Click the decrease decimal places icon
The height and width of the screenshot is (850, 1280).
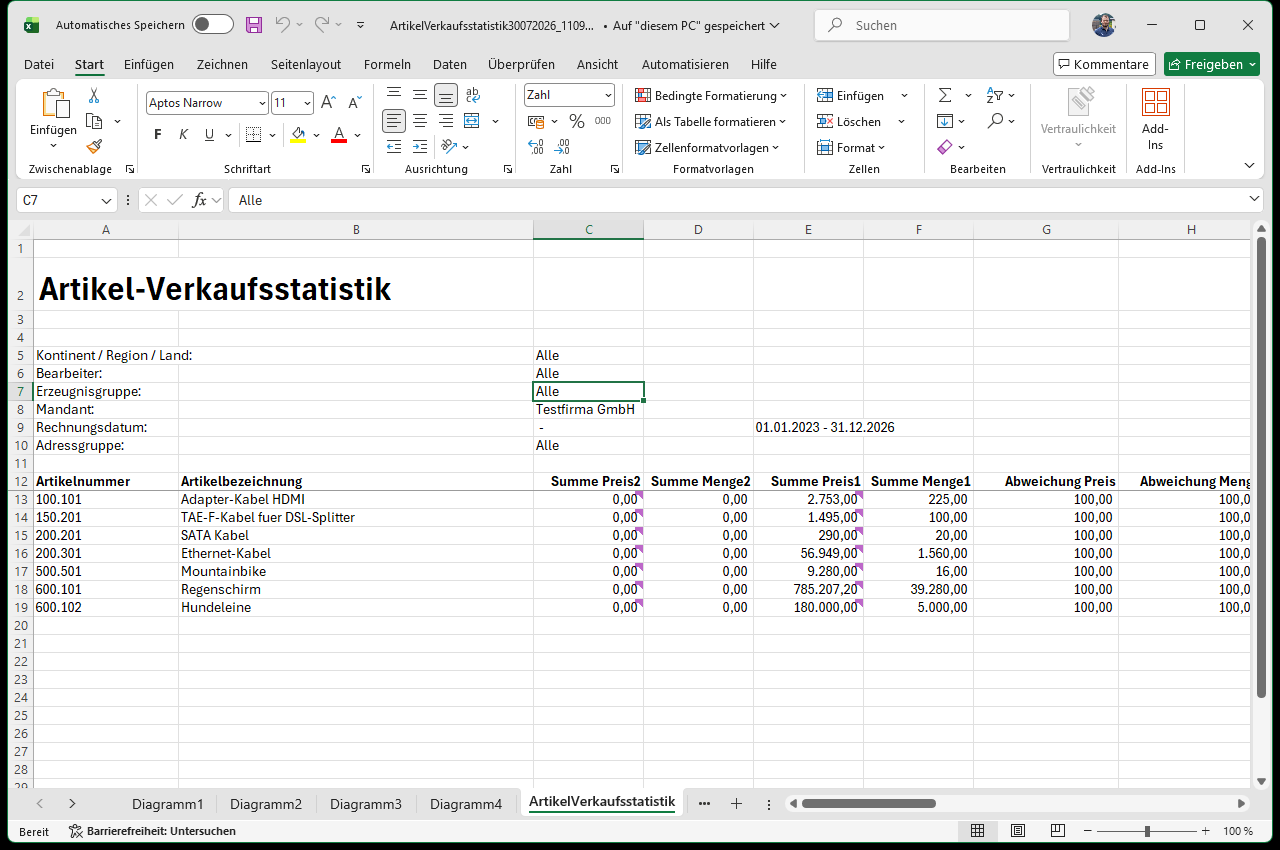[562, 147]
